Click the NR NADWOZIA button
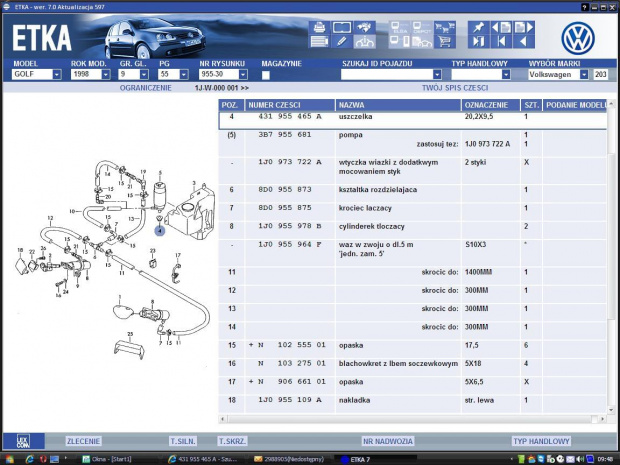This screenshot has height=465, width=620. pyautogui.click(x=388, y=441)
